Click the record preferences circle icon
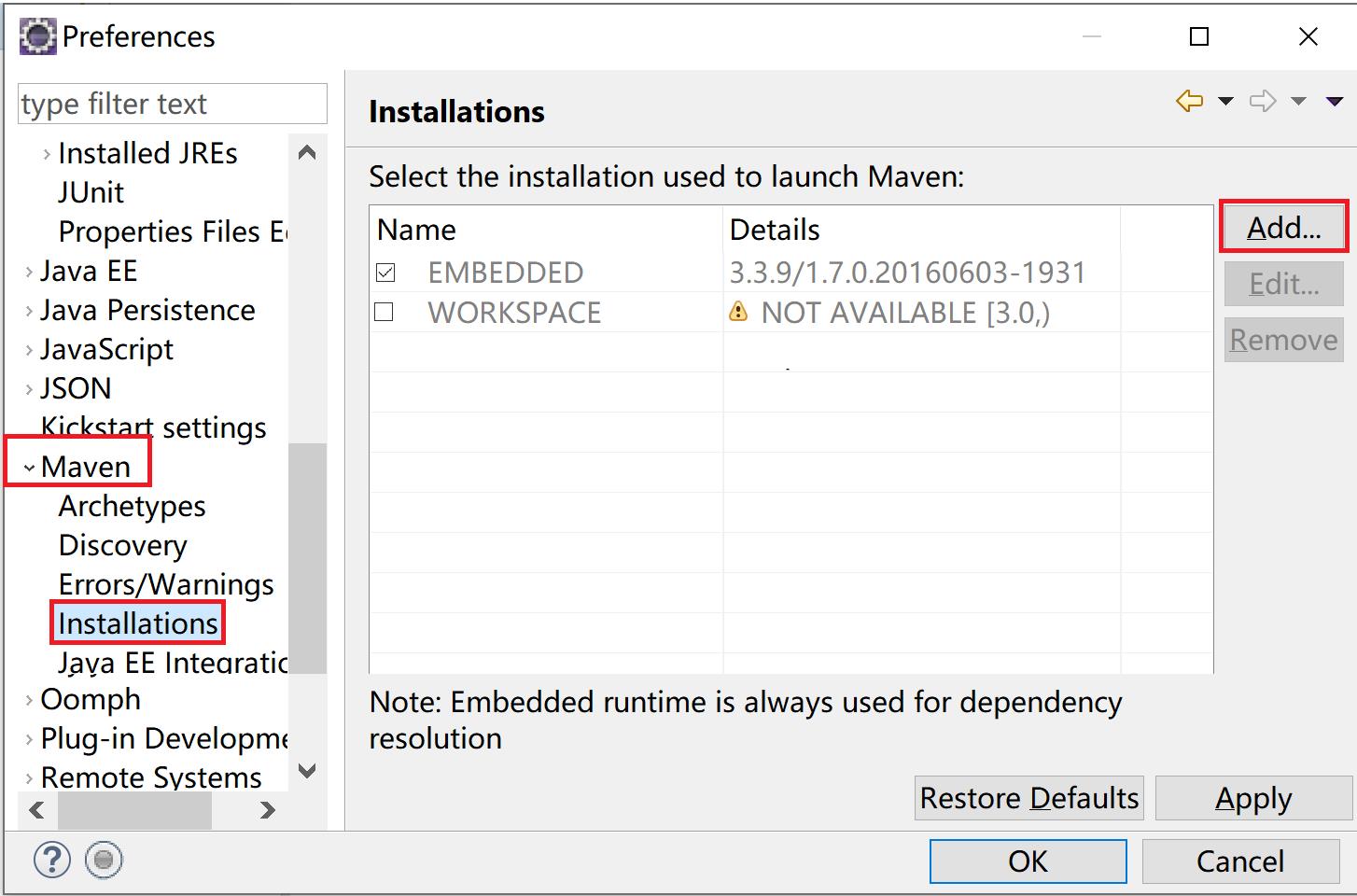 (104, 860)
